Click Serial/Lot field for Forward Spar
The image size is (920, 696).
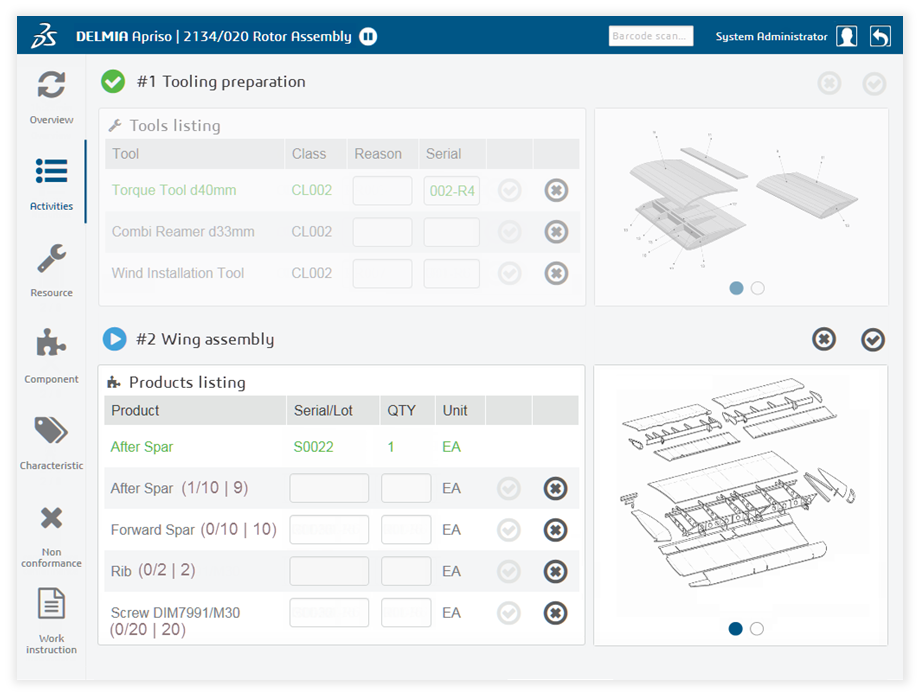click(x=329, y=530)
